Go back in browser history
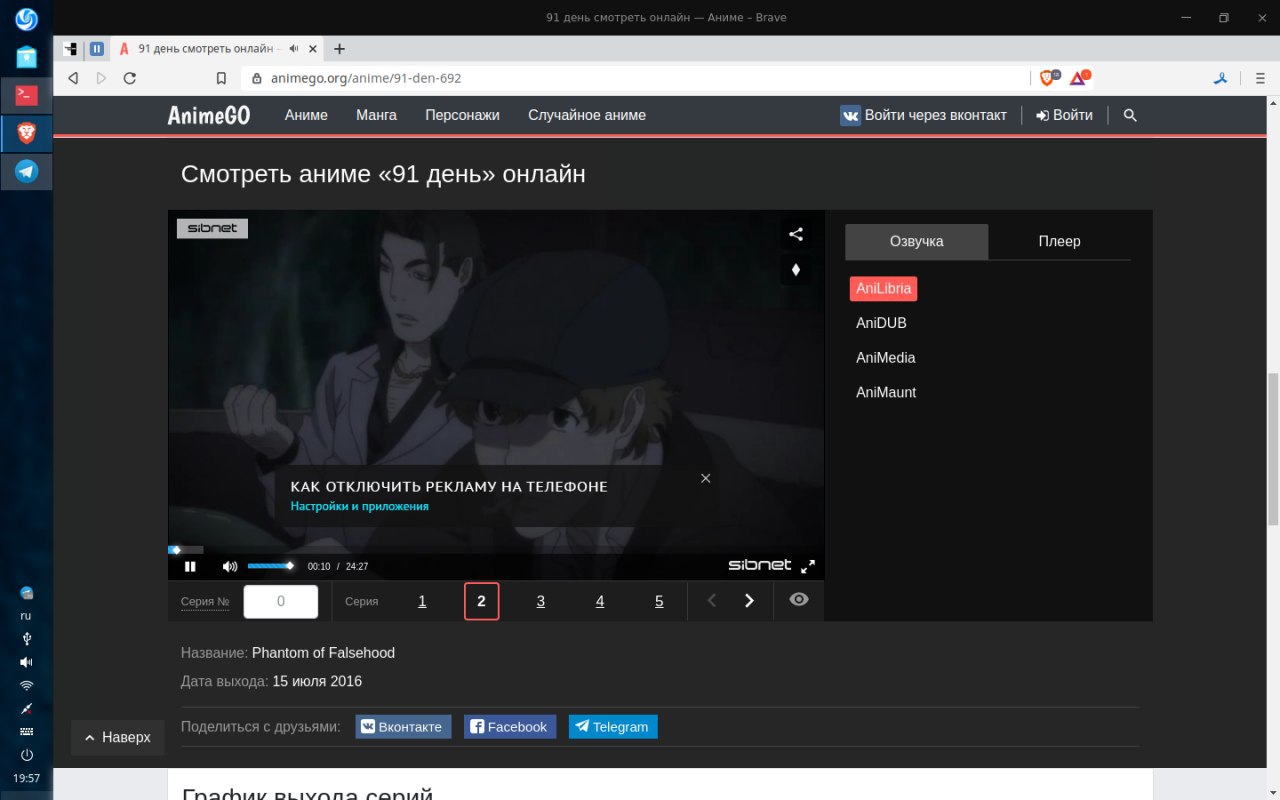Image resolution: width=1280 pixels, height=800 pixels. 73,78
